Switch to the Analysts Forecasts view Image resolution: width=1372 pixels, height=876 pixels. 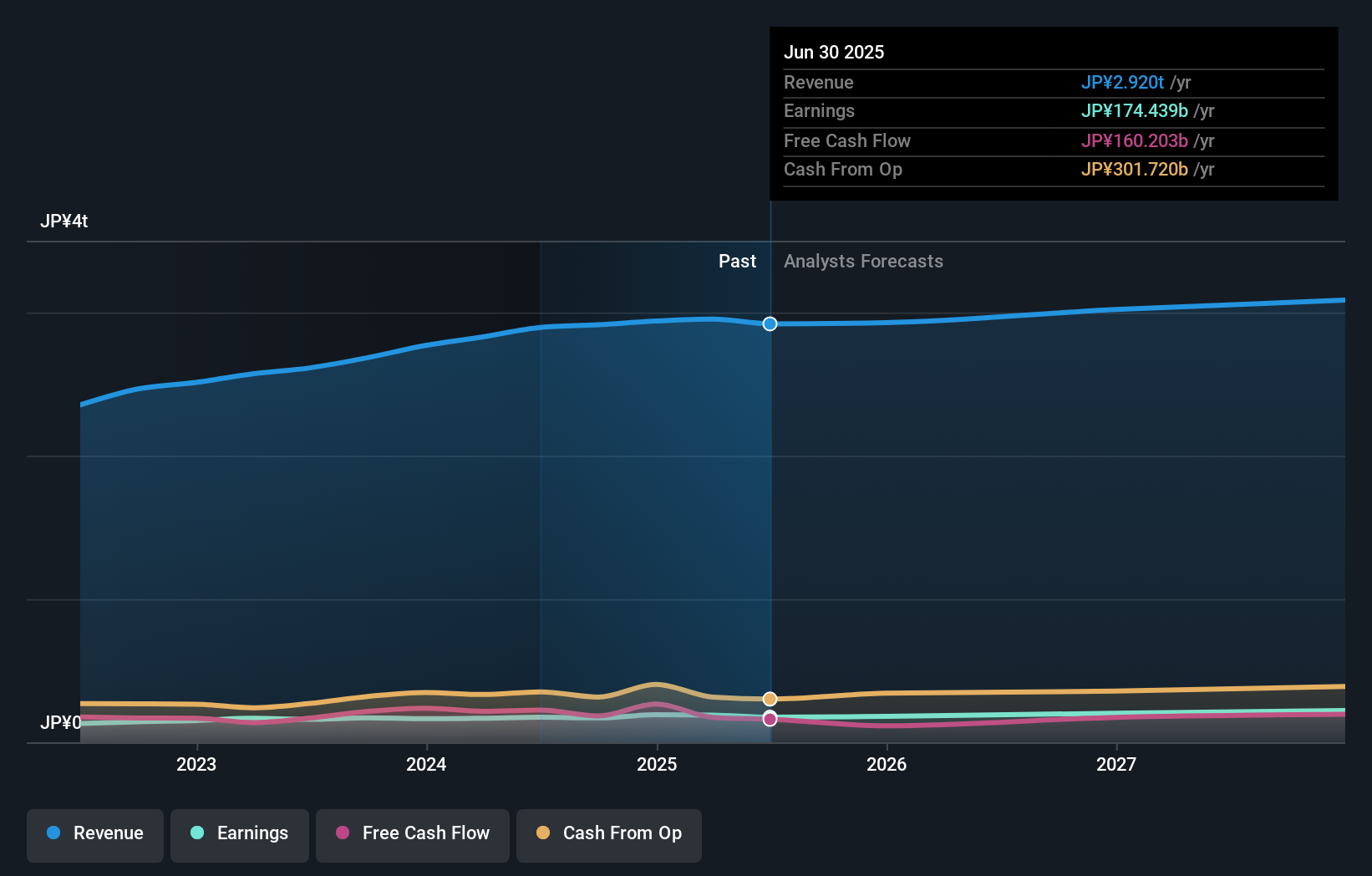(x=863, y=262)
